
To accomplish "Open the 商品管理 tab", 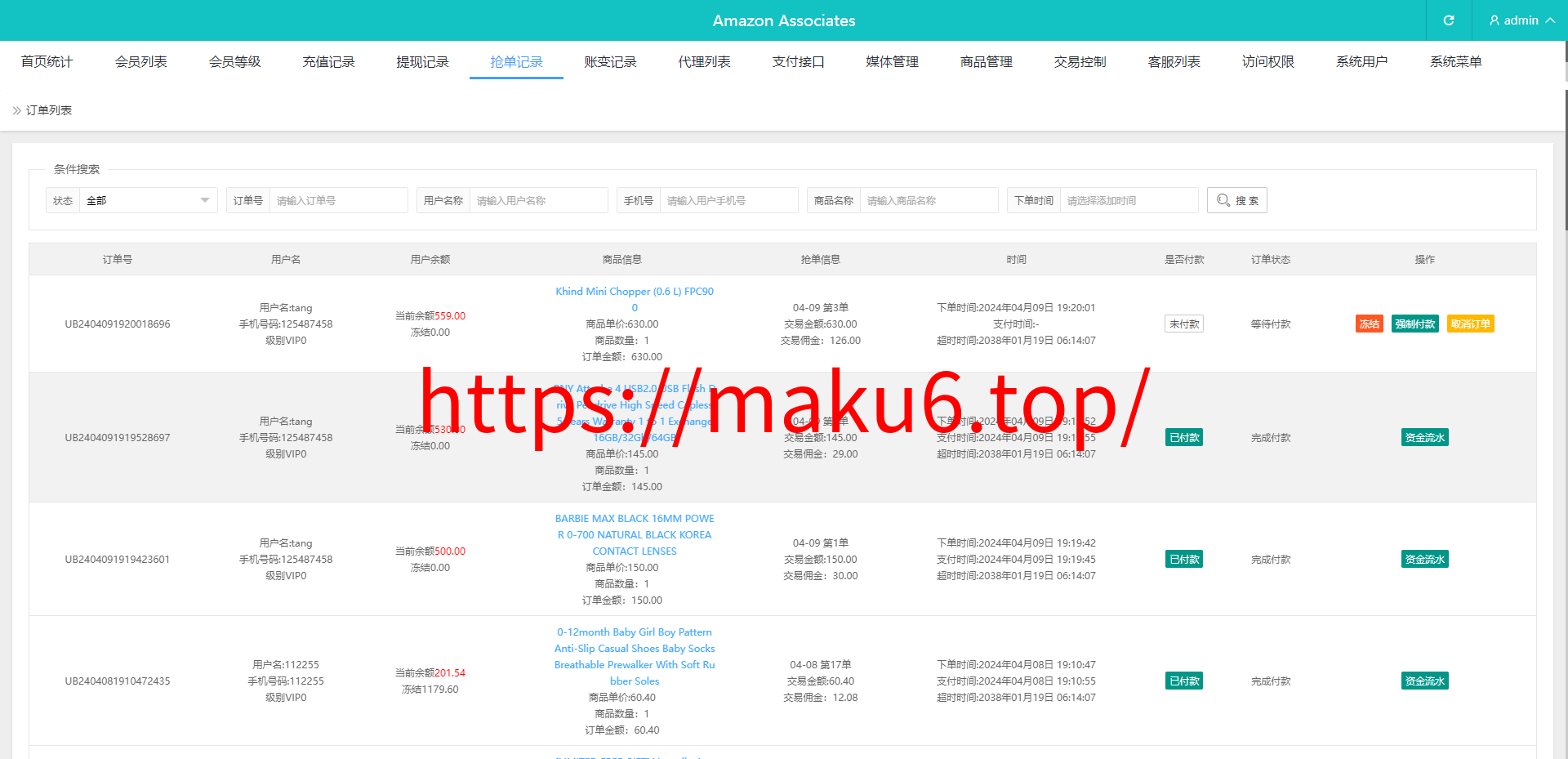I will (x=986, y=61).
